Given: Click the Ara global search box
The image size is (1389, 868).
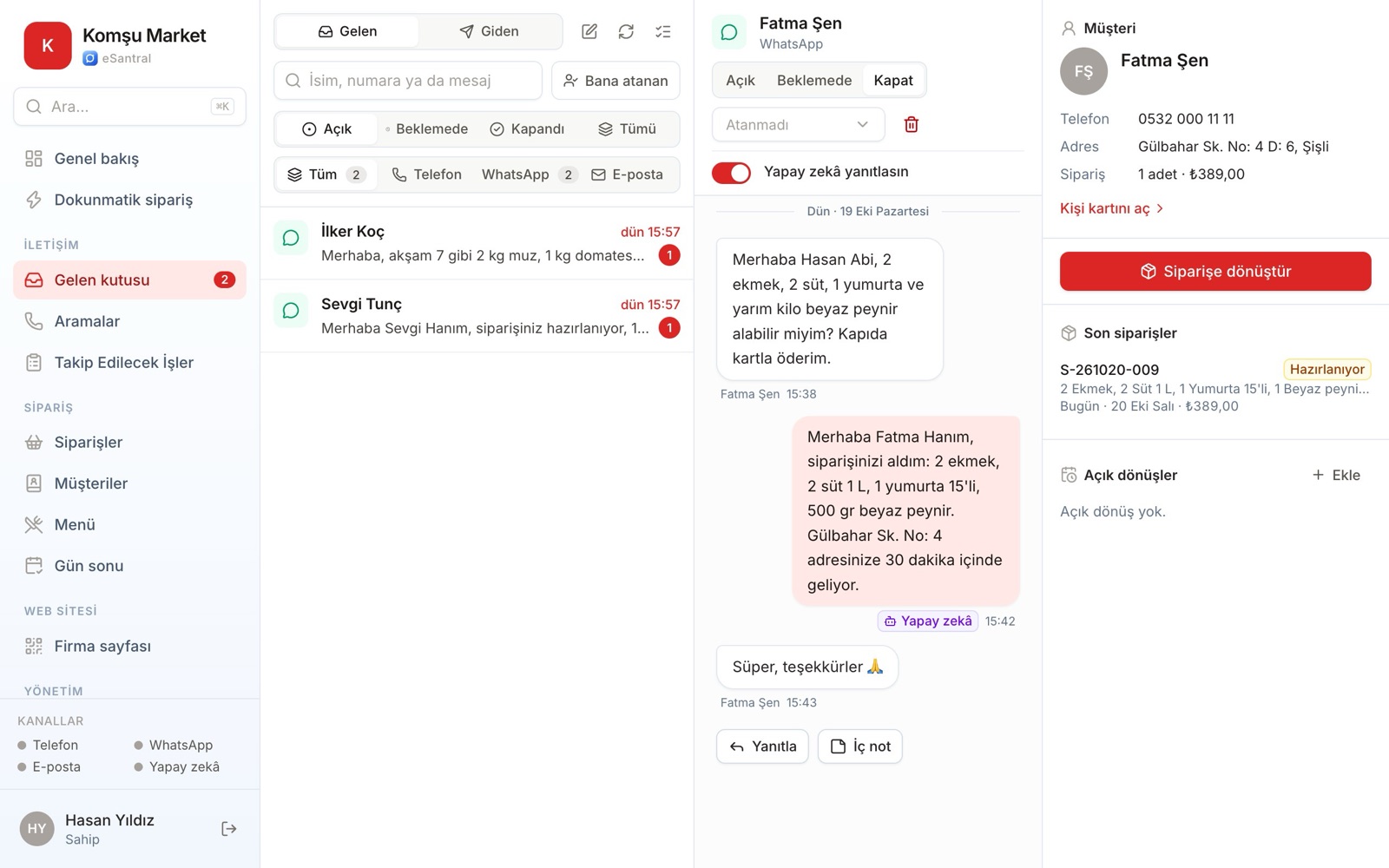Looking at the screenshot, I should point(129,107).
